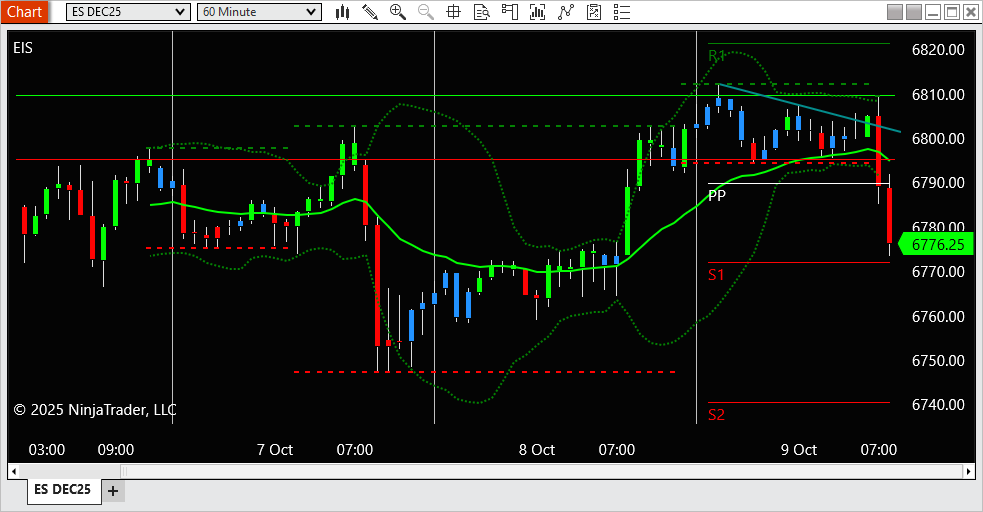Open the chart trader icon
This screenshot has width=983, height=512.
tap(510, 12)
